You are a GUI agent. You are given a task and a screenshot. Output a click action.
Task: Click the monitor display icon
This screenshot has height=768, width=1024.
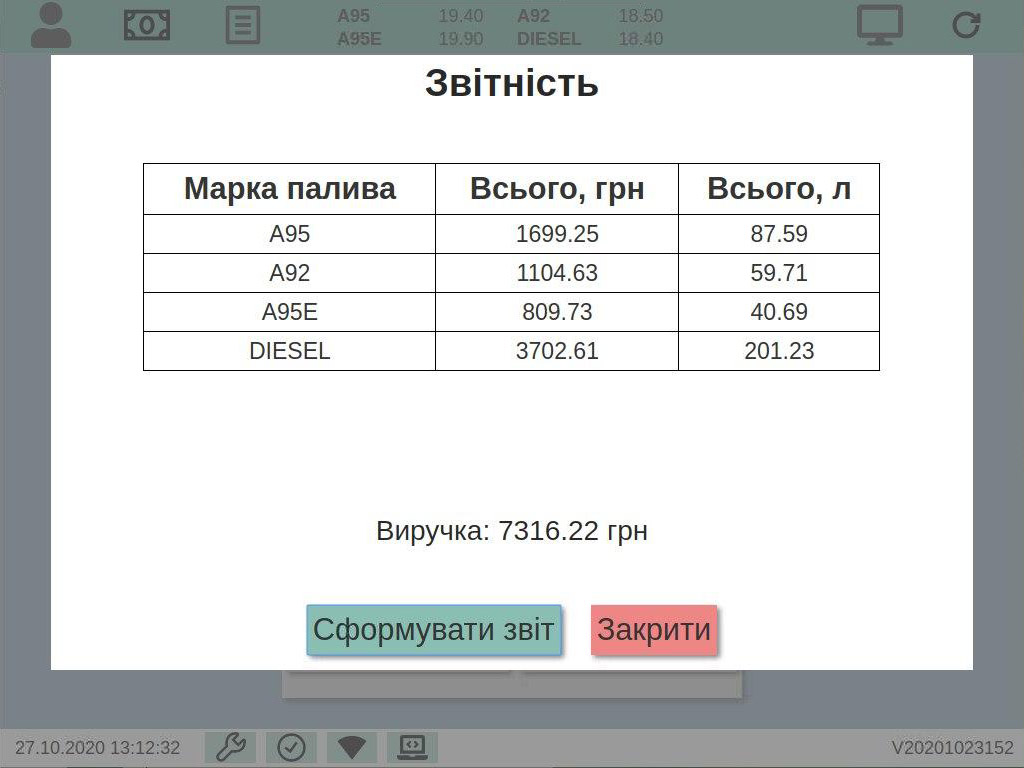[880, 25]
